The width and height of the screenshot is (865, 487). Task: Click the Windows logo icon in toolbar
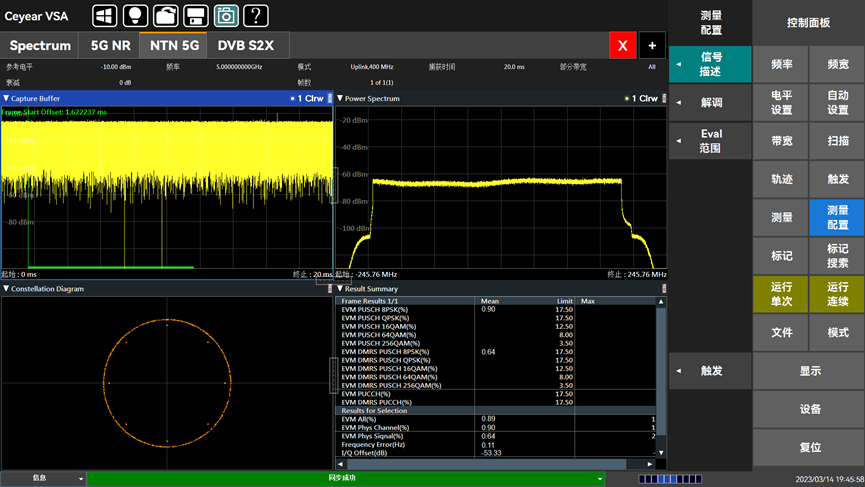tap(105, 15)
